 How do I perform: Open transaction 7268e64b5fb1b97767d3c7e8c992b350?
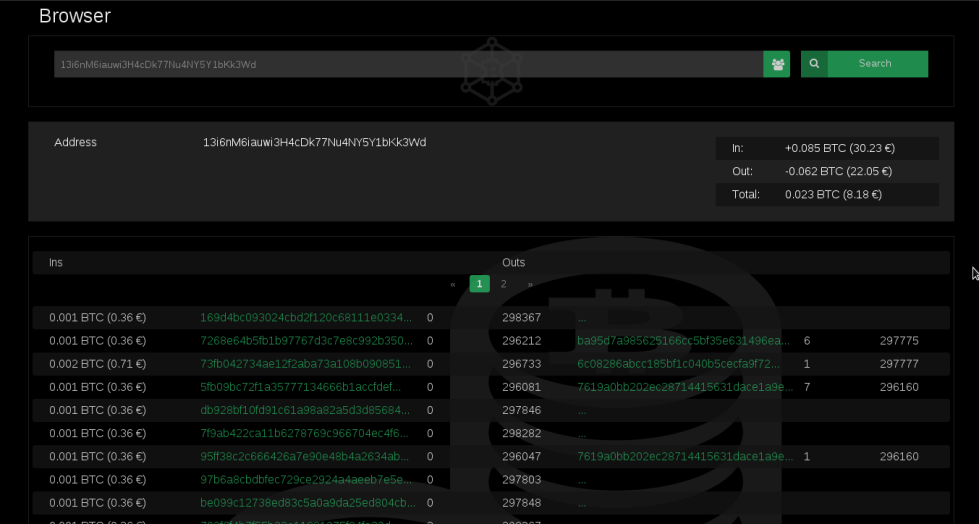(306, 341)
